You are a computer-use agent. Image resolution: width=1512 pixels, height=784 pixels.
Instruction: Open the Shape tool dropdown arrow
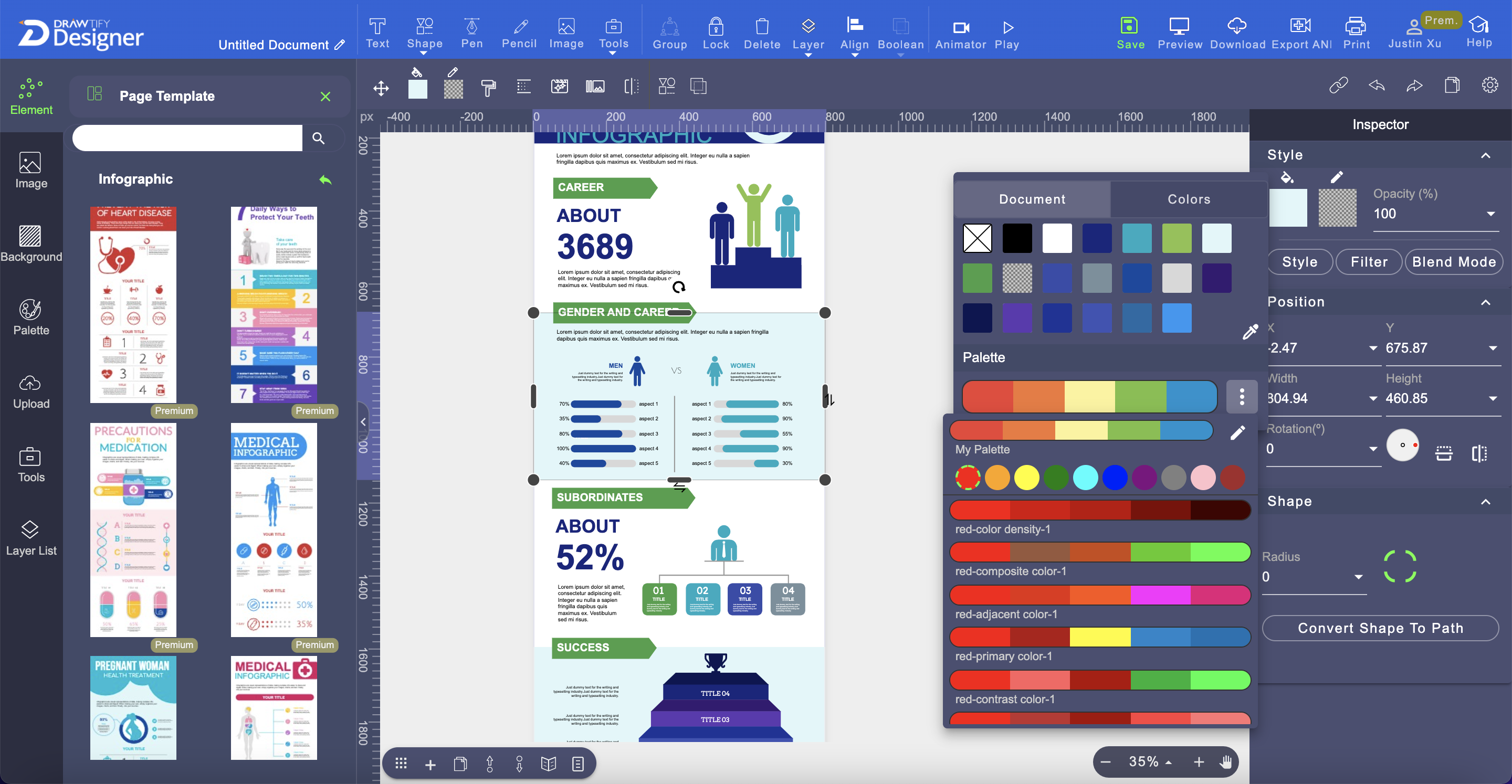point(424,54)
